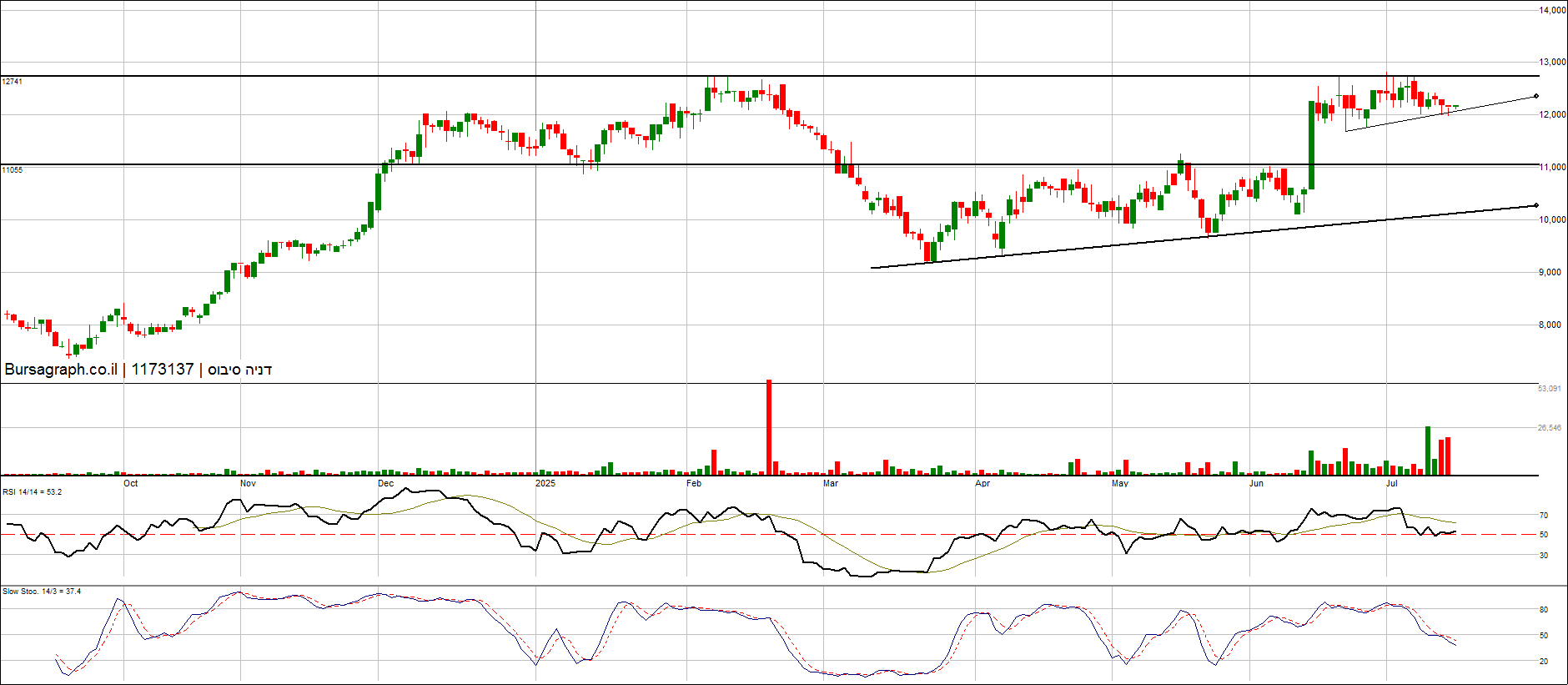The image size is (1568, 685).
Task: Click the 1173137 security number label
Action: click(x=163, y=370)
